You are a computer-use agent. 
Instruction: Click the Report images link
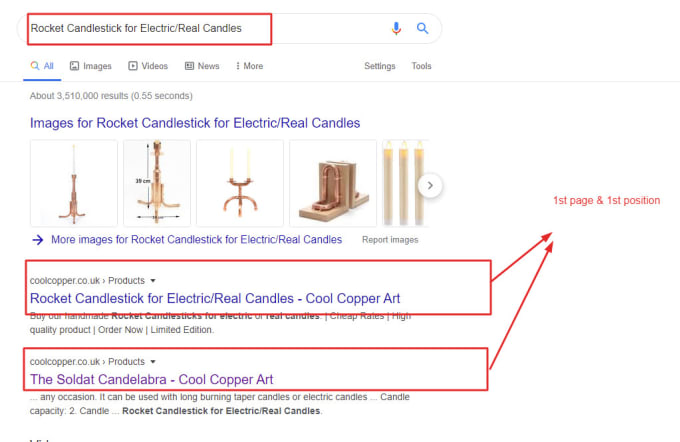click(390, 240)
